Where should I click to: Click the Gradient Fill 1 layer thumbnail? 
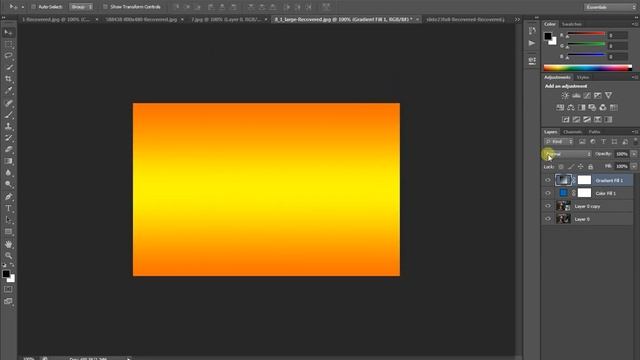click(x=563, y=180)
